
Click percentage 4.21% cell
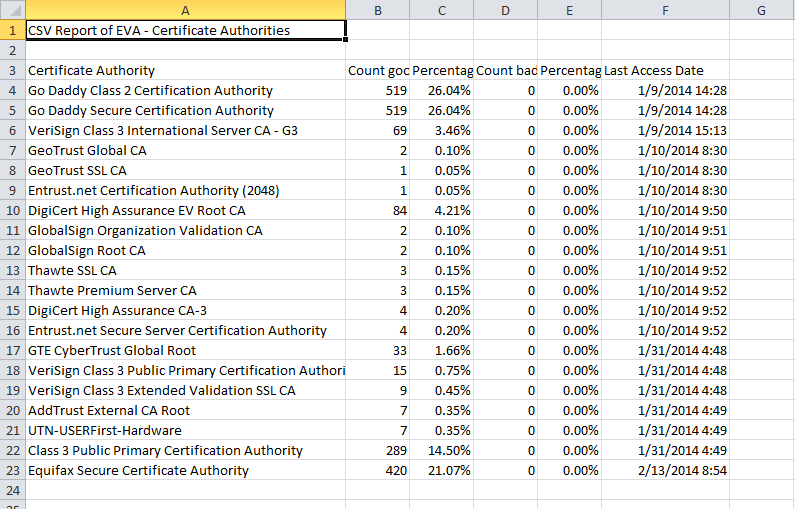[442, 210]
